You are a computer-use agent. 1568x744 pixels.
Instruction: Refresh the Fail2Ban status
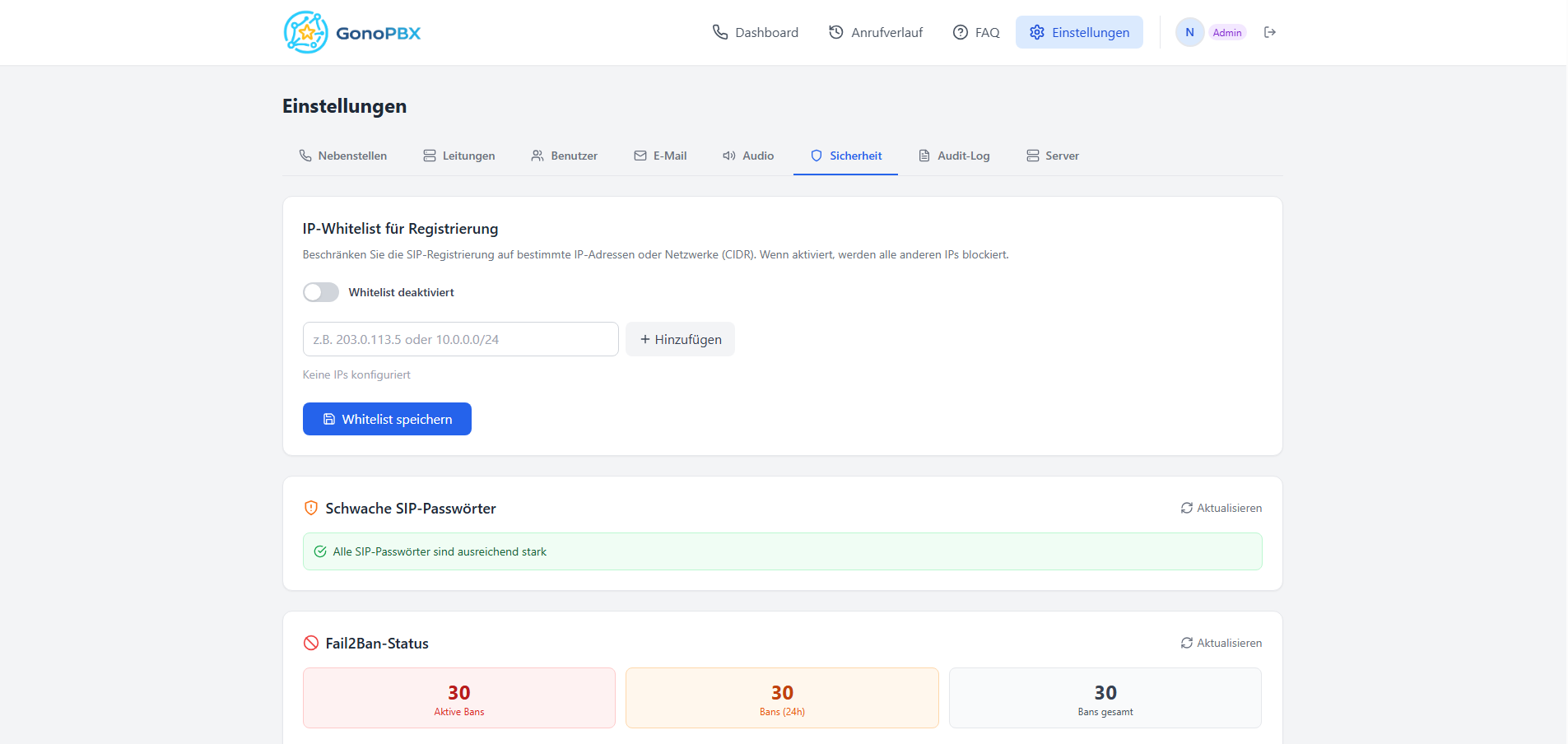(1221, 643)
